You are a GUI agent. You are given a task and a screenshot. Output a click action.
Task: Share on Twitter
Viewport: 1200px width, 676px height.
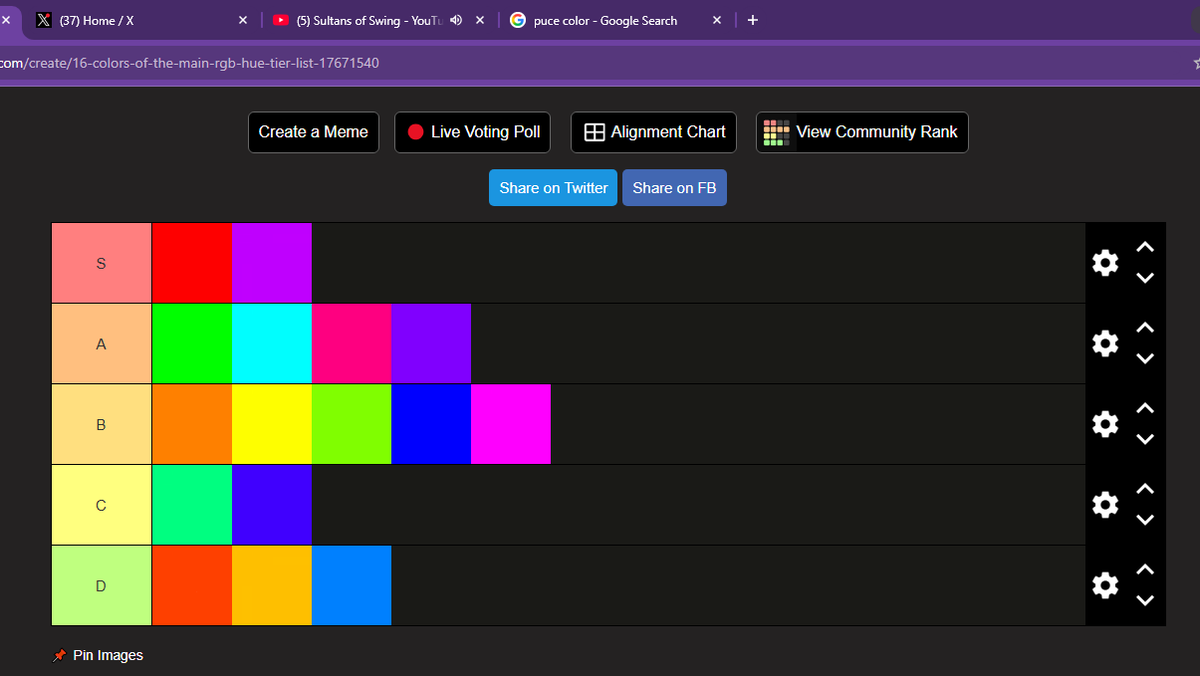click(553, 188)
